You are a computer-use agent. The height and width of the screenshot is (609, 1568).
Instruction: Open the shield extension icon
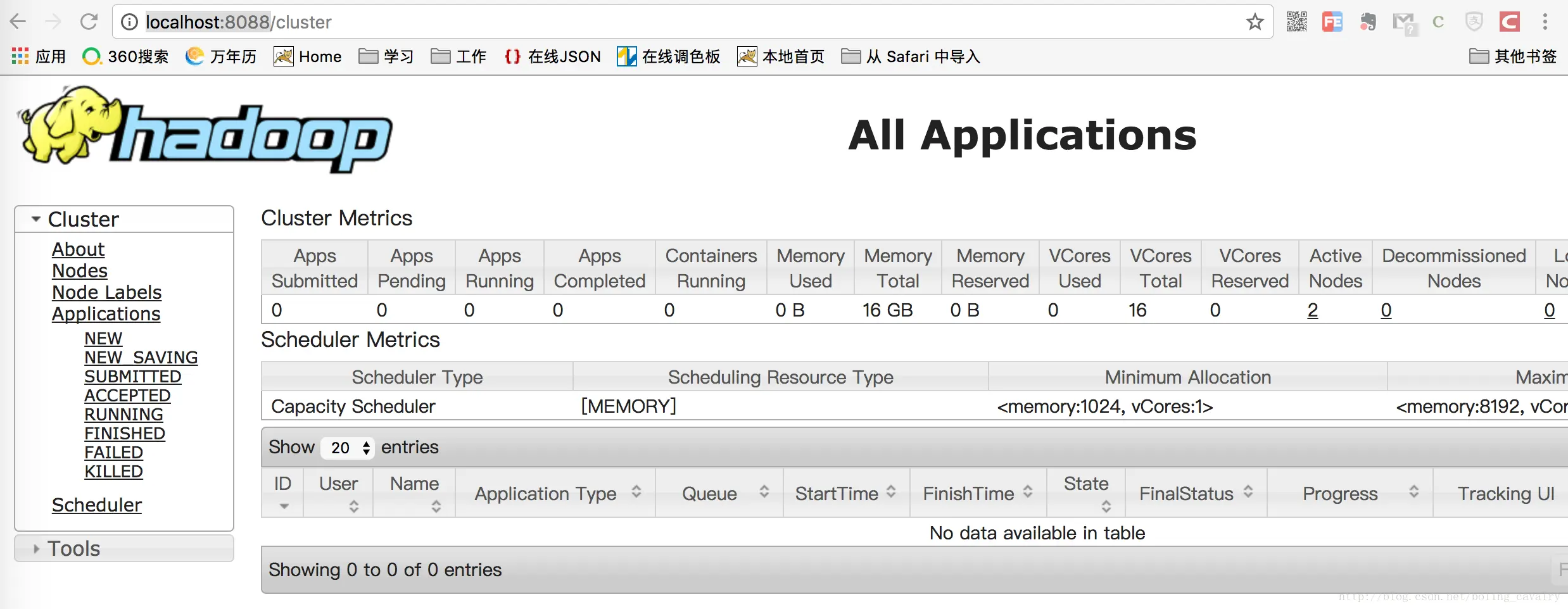coord(1474,22)
